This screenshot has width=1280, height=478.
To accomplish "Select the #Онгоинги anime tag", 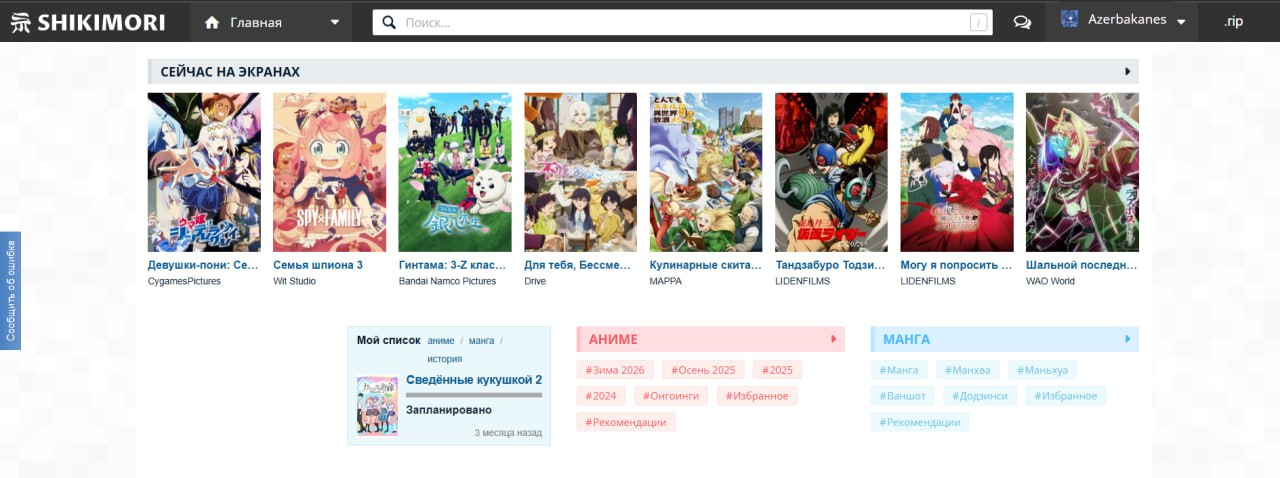I will pos(670,396).
